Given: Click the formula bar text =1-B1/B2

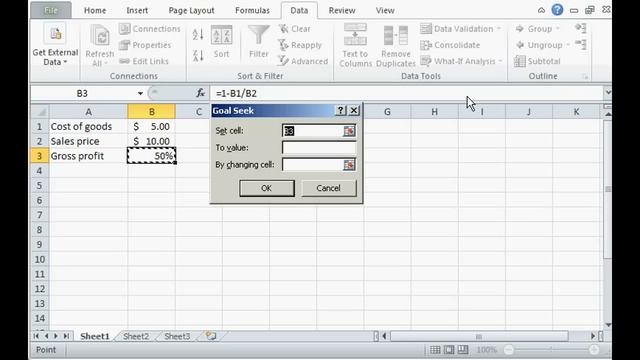Looking at the screenshot, I should 236,93.
